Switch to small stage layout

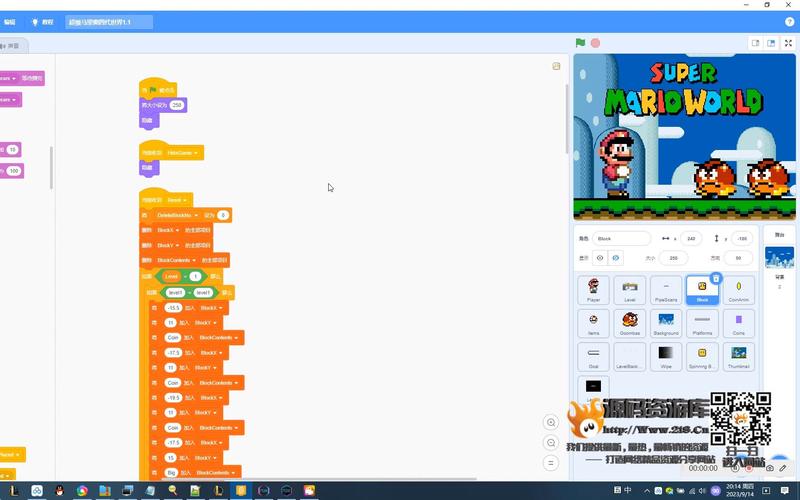756,43
